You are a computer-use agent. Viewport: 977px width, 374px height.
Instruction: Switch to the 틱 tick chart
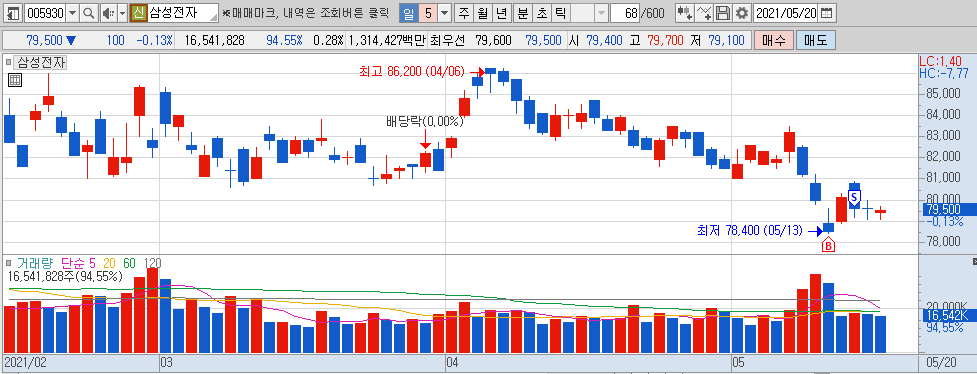[x=561, y=12]
